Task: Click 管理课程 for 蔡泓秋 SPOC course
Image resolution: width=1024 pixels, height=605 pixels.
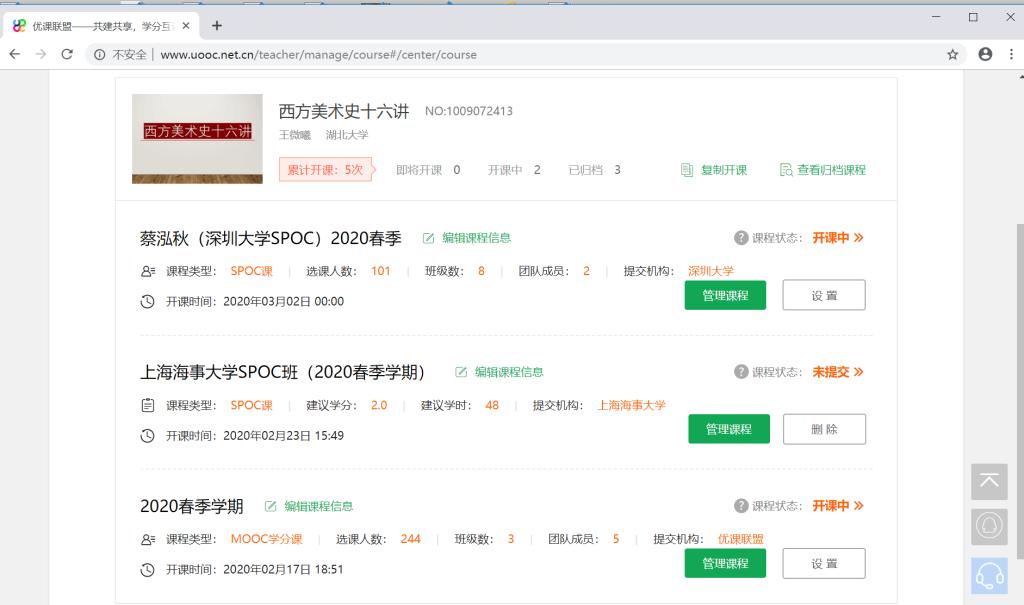Action: tap(725, 295)
